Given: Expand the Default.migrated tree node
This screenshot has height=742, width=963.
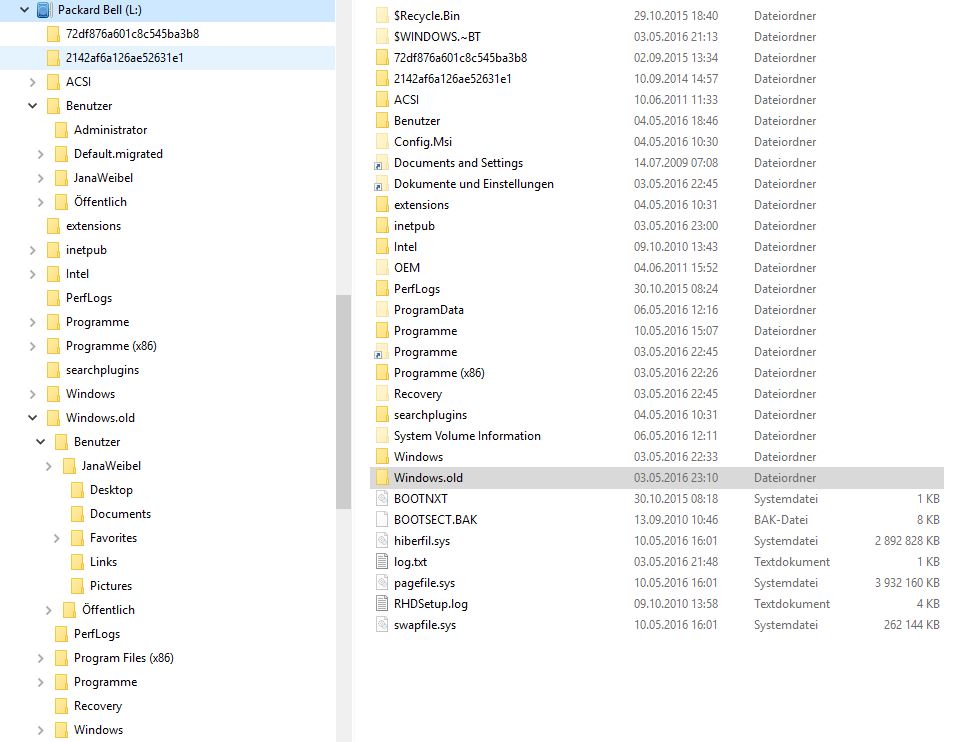Looking at the screenshot, I should point(41,154).
